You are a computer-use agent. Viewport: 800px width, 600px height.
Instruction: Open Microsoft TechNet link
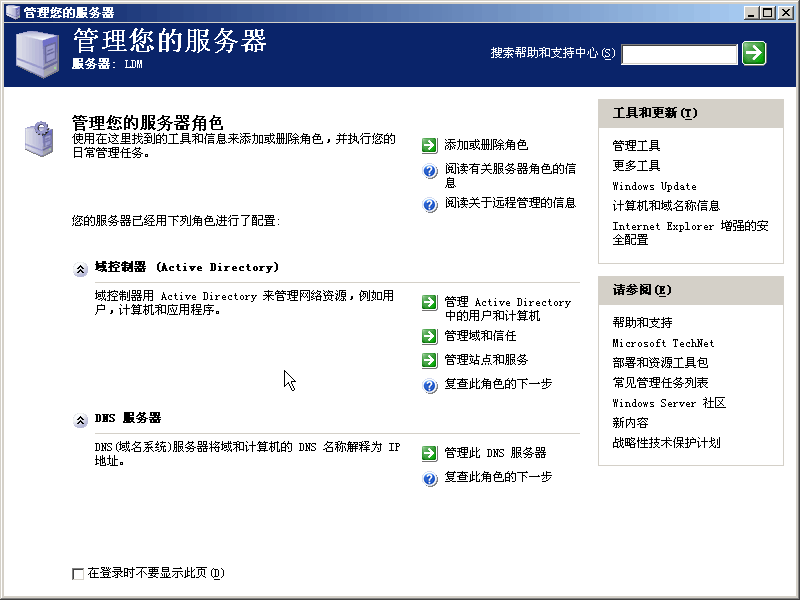coord(663,343)
